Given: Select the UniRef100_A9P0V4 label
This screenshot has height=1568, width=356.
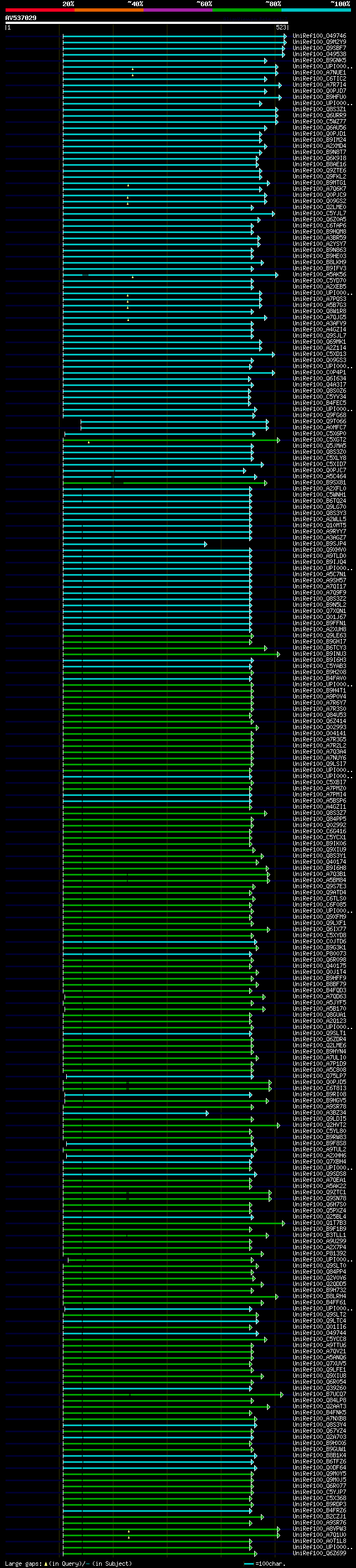Looking at the screenshot, I should coord(319,696).
